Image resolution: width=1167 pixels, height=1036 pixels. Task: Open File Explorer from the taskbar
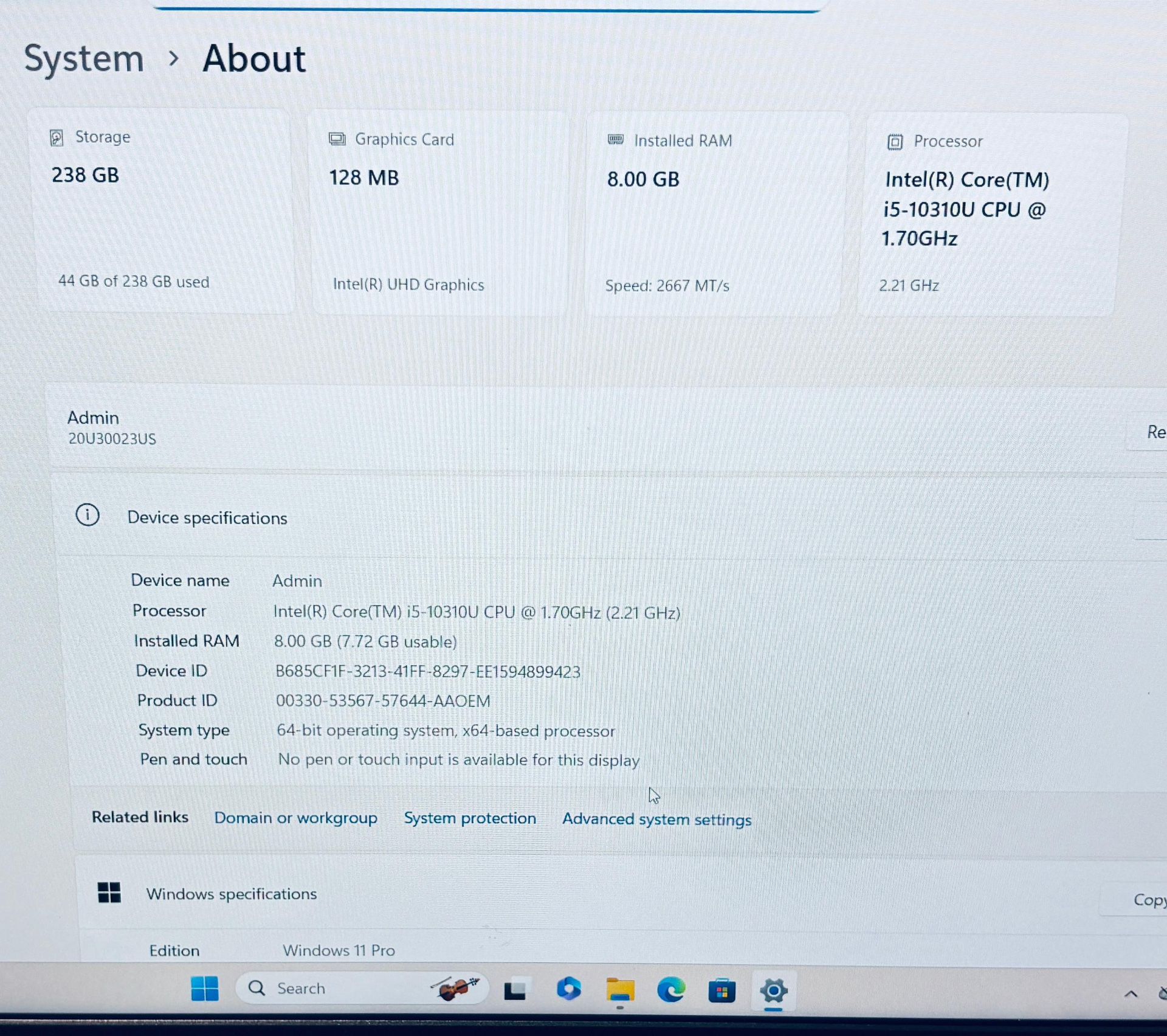pyautogui.click(x=619, y=990)
